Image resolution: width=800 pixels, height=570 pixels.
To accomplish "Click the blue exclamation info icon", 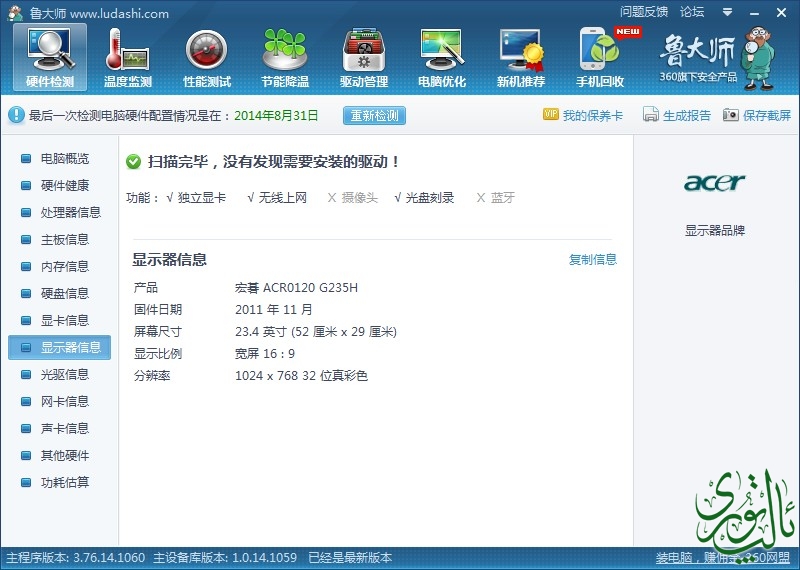I will [16, 115].
